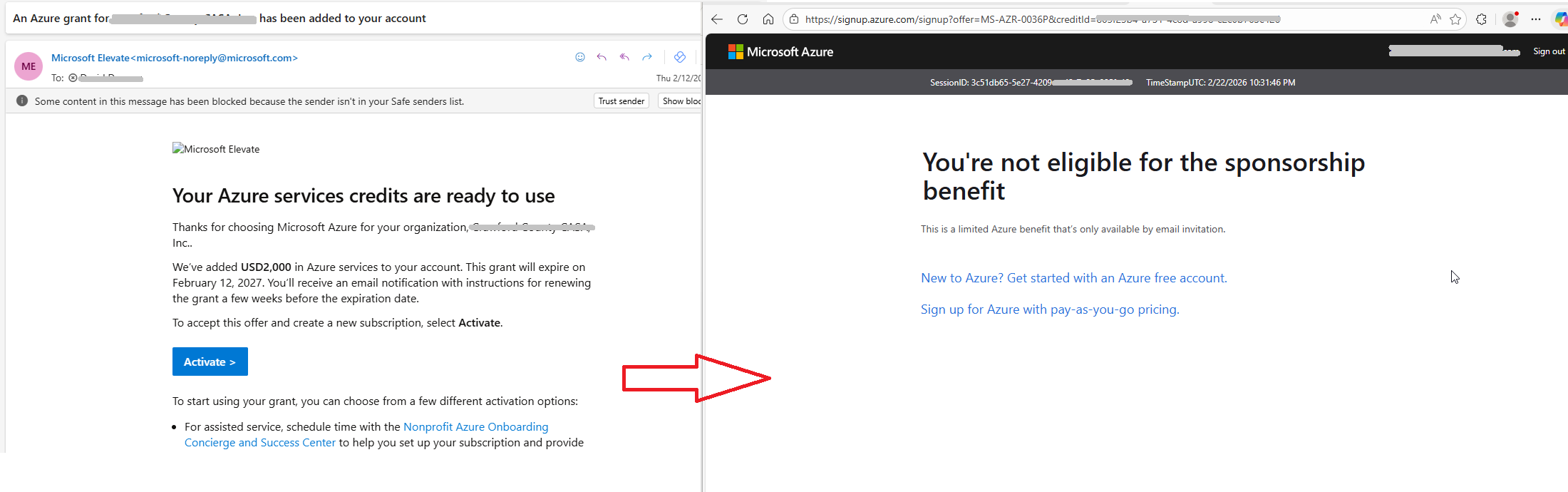Image resolution: width=1568 pixels, height=492 pixels.
Task: Open the browser Extensions puzzle icon
Action: 1482,19
